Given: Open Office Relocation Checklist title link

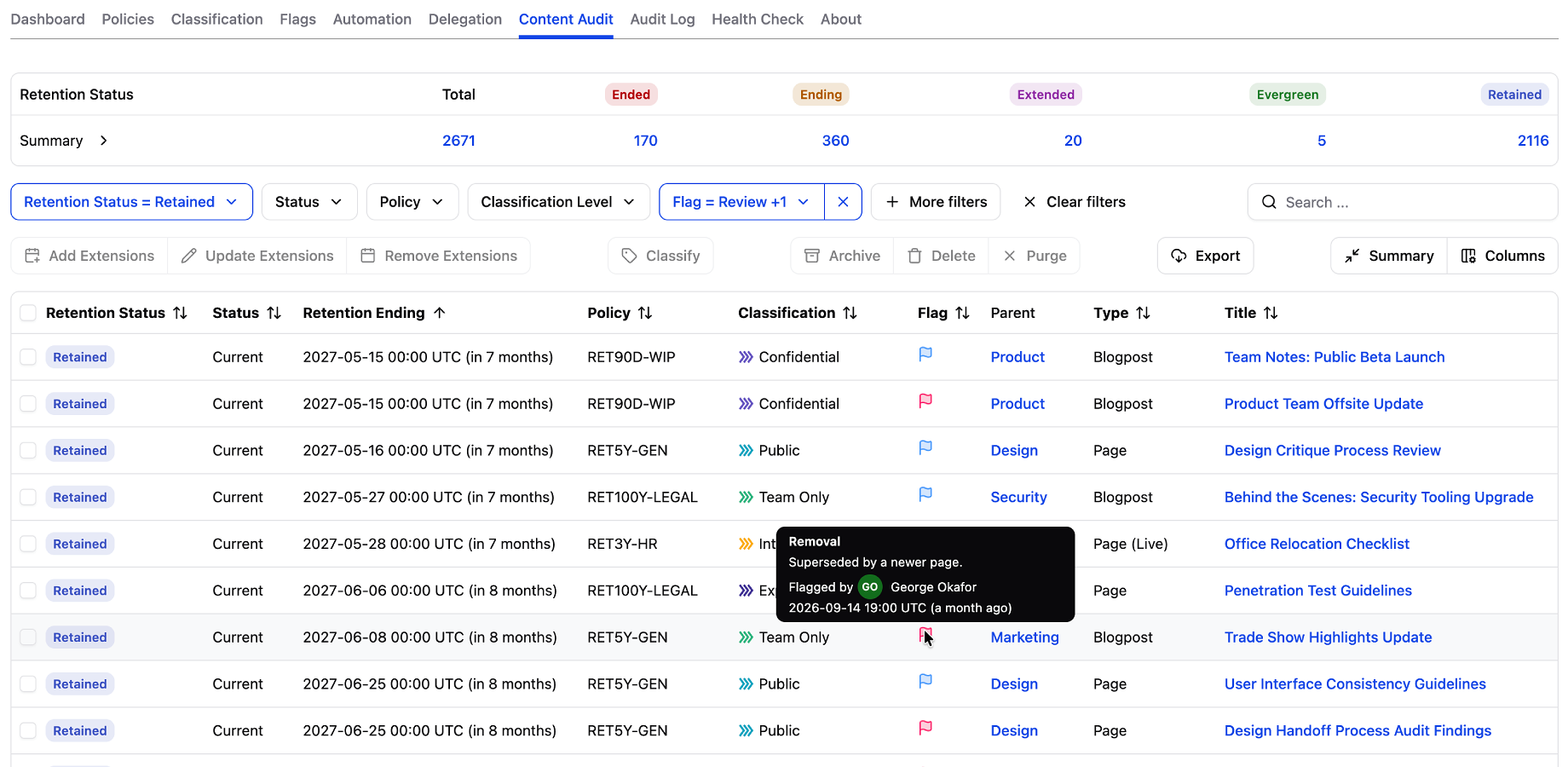Looking at the screenshot, I should point(1317,544).
